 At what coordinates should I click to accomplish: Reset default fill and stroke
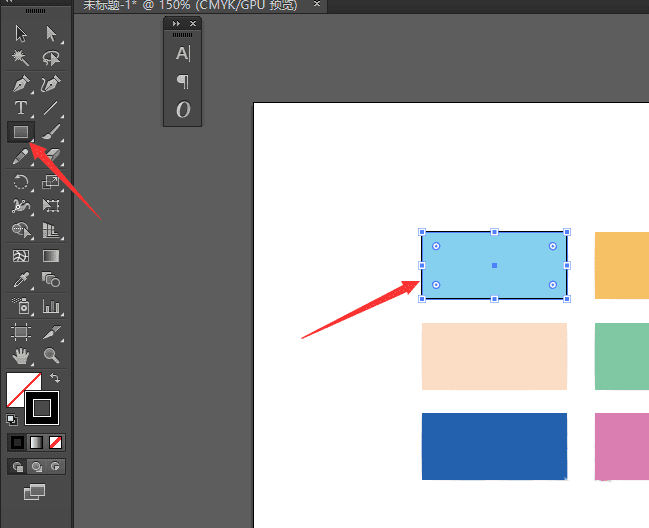(12, 420)
